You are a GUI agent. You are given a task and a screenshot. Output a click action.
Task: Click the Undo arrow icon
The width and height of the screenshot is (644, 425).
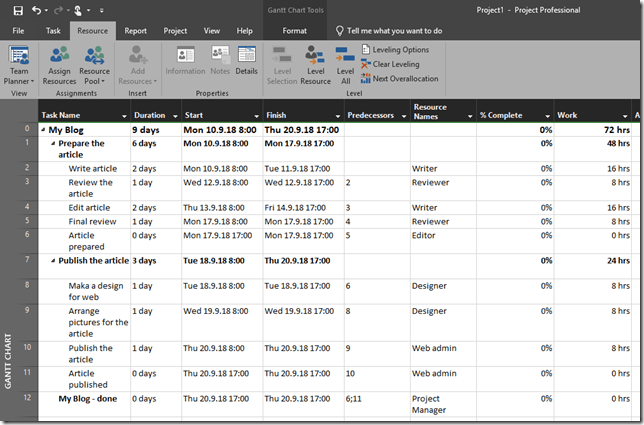[x=37, y=10]
